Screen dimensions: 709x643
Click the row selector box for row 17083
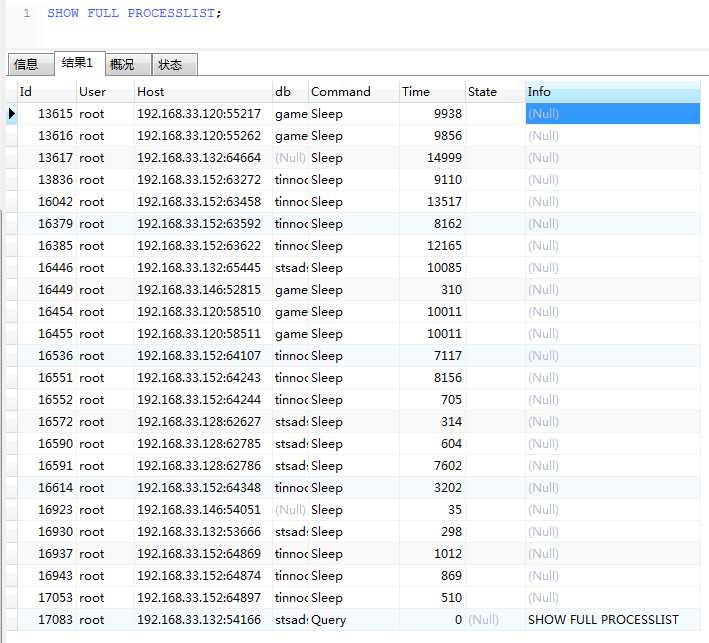12,620
